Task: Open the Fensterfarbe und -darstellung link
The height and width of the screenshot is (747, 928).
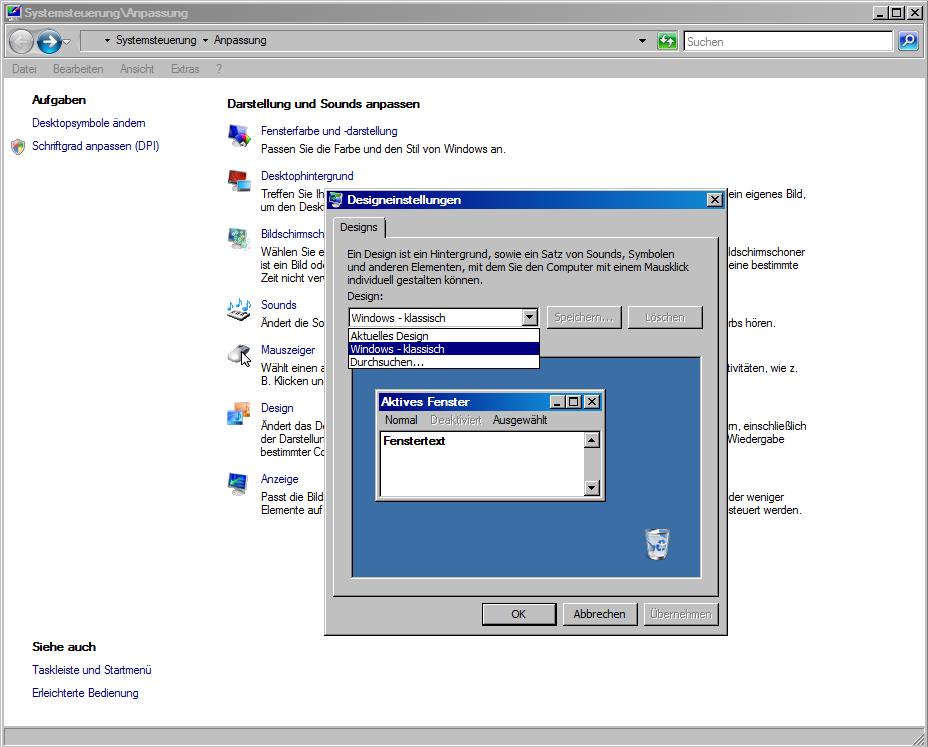Action: (x=329, y=131)
